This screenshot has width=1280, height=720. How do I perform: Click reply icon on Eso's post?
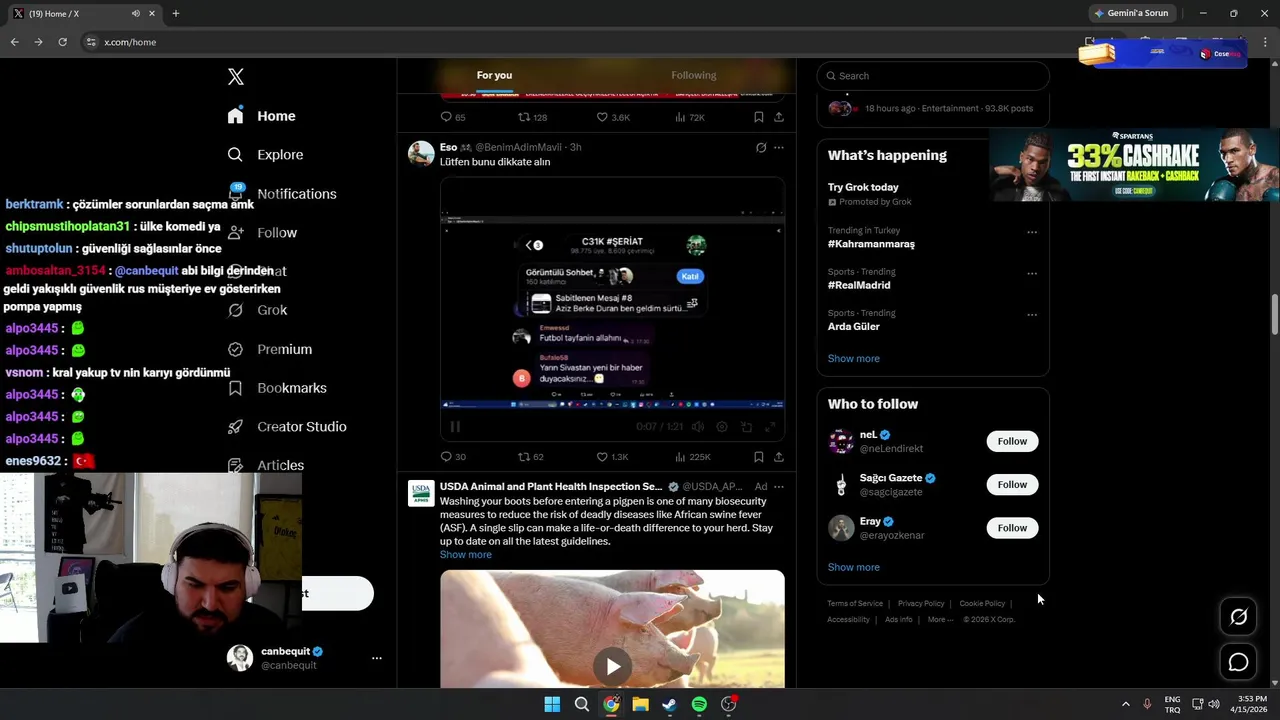pyautogui.click(x=447, y=457)
